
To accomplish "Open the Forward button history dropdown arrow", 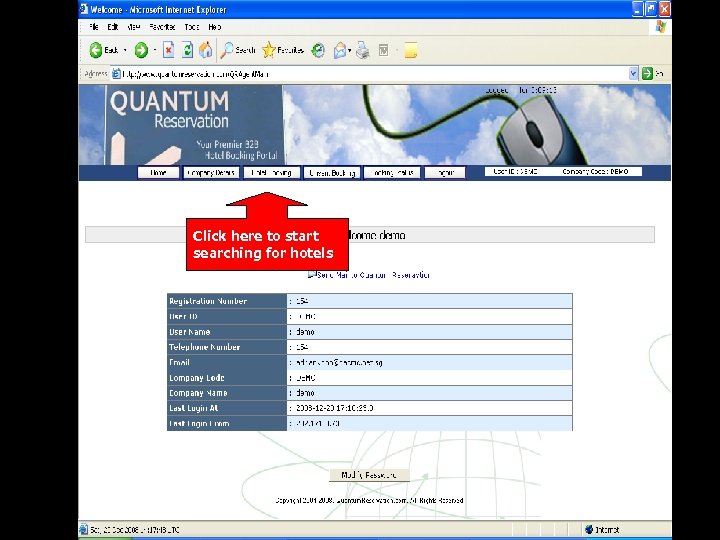I will point(155,50).
